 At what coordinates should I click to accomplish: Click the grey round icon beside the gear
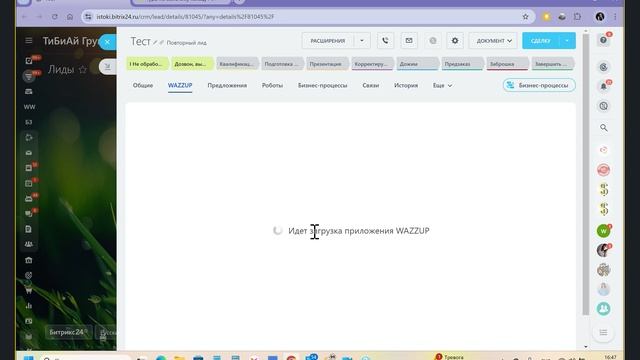click(433, 40)
